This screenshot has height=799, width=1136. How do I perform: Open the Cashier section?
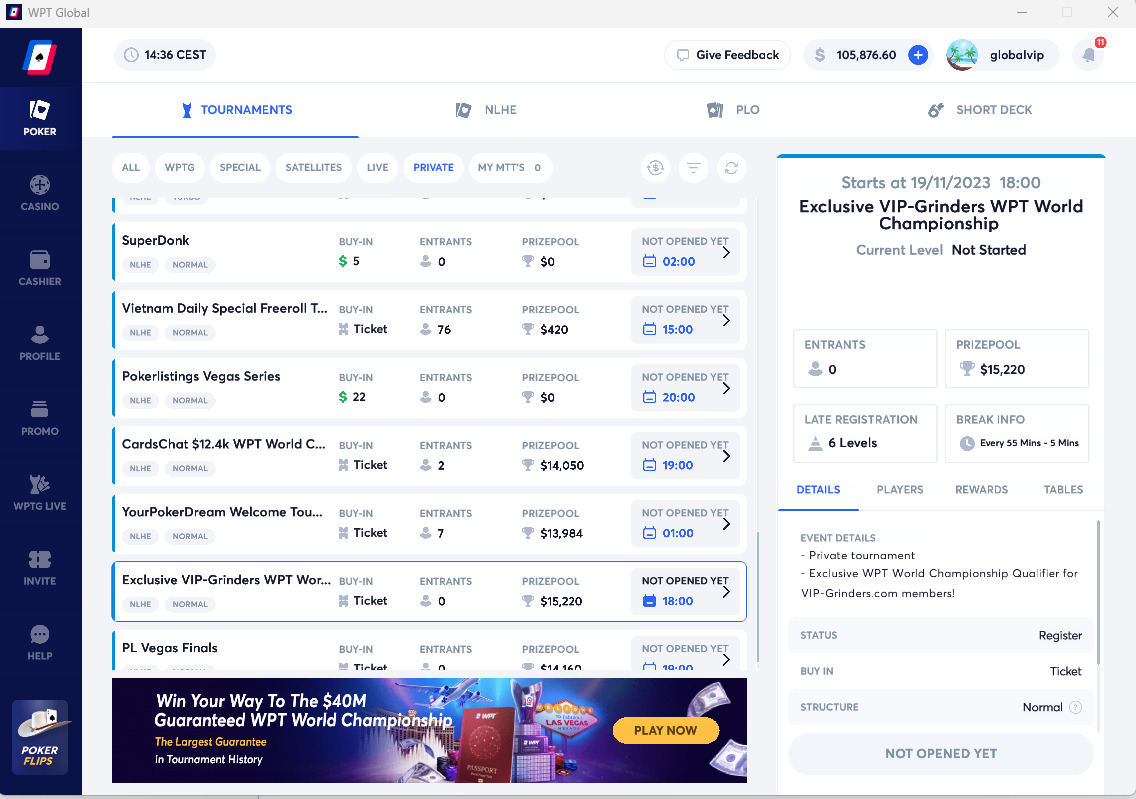(x=40, y=268)
